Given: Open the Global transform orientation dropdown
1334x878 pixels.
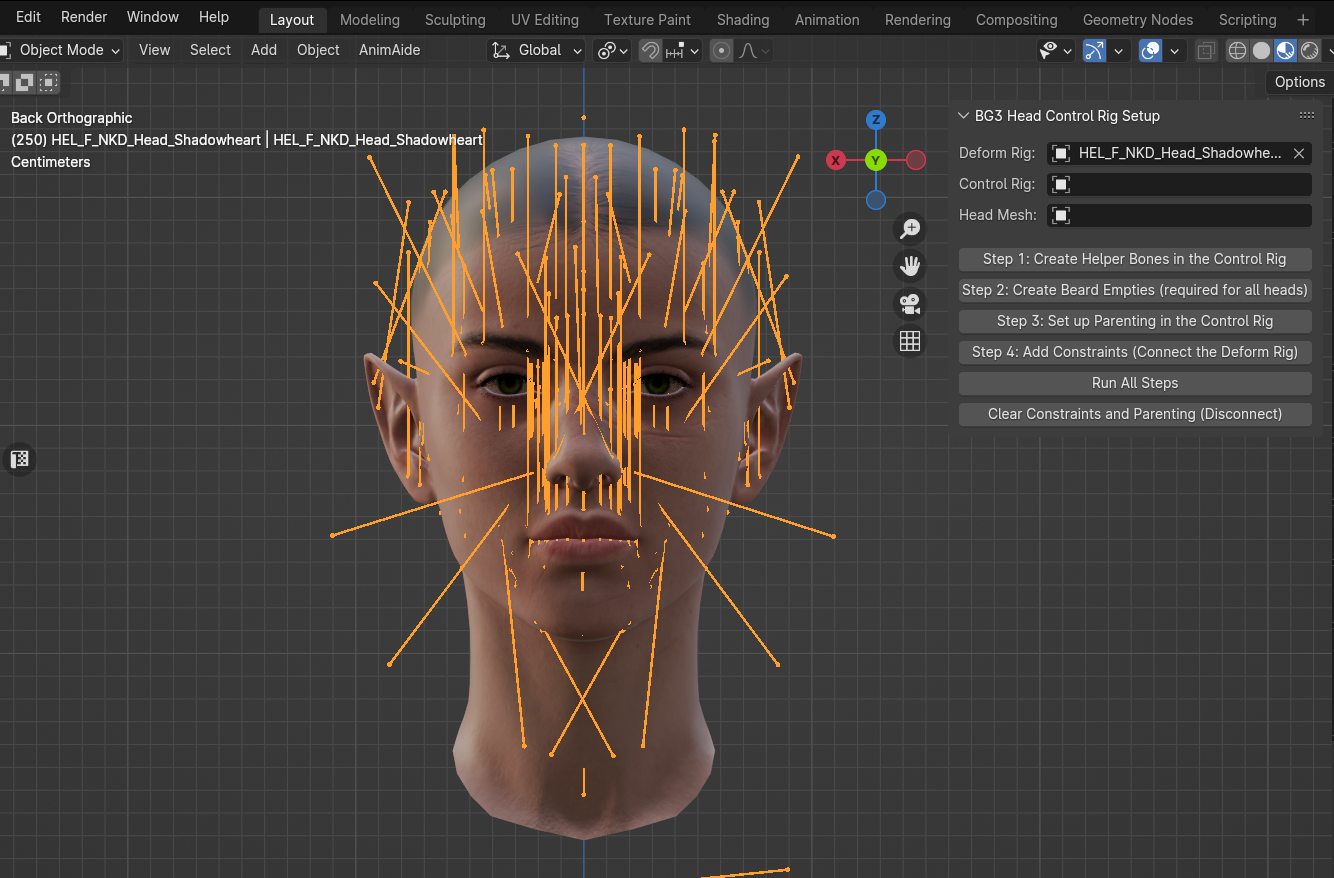Looking at the screenshot, I should tap(537, 50).
